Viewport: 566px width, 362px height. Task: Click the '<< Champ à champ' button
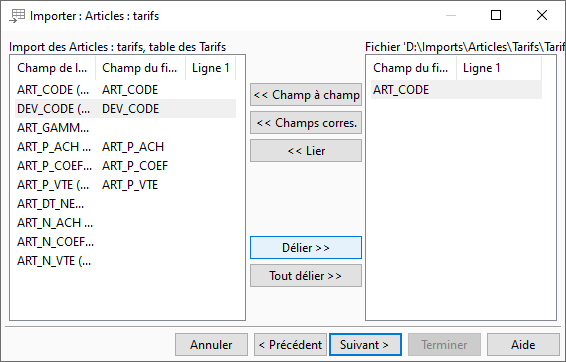(x=306, y=95)
